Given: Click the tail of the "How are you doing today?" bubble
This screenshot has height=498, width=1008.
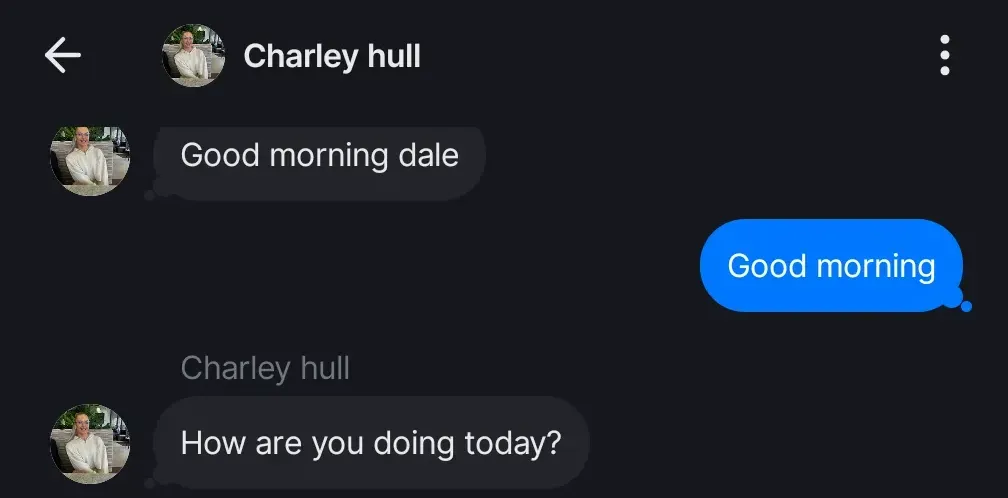Looking at the screenshot, I should (150, 481).
